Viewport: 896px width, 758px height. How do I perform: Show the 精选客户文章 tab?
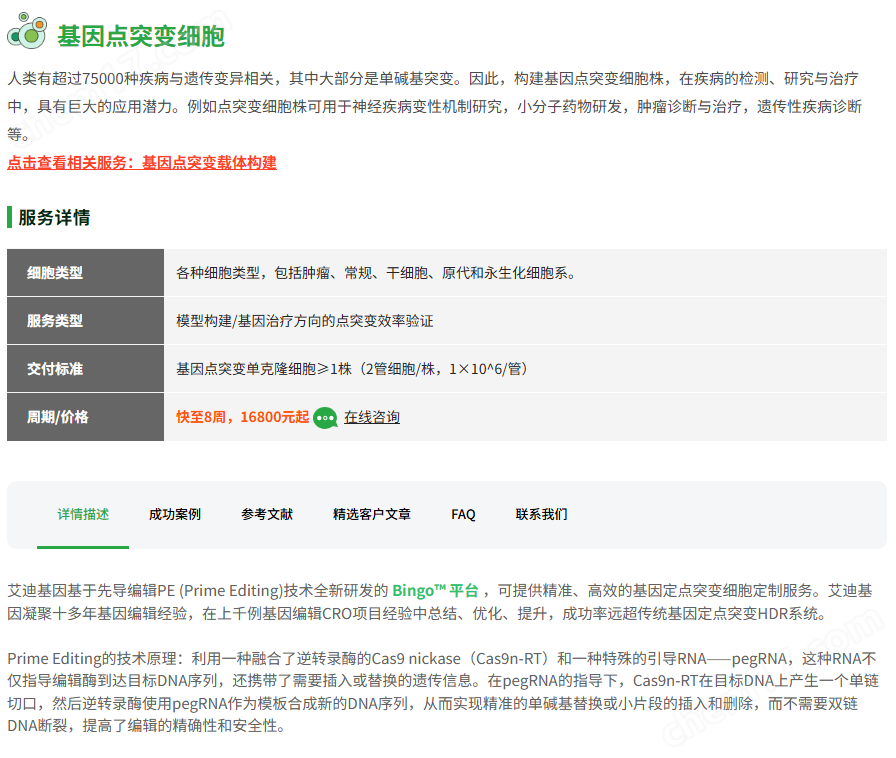[x=372, y=514]
